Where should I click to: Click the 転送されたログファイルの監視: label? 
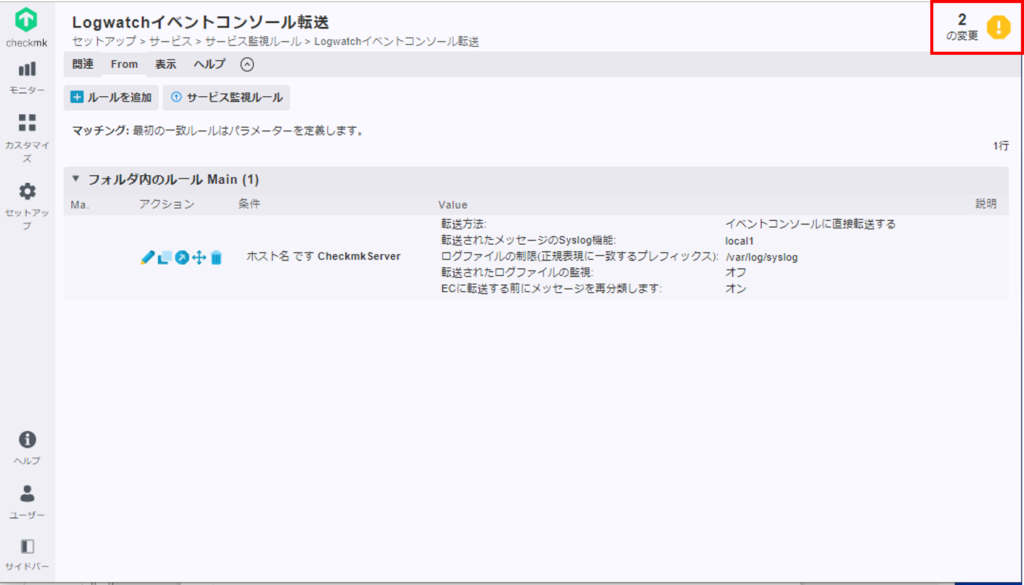tap(517, 273)
